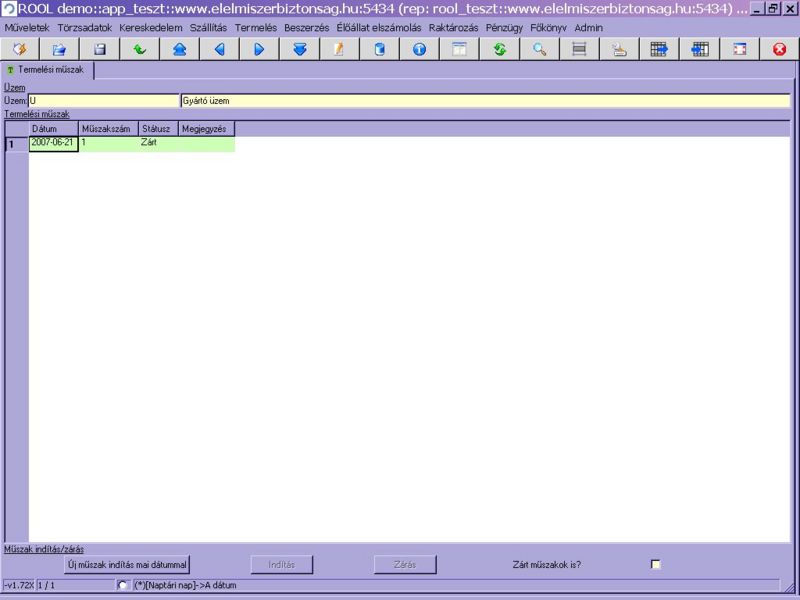Click the blue double-down arrow (last record) icon
The height and width of the screenshot is (600, 800).
(x=299, y=49)
